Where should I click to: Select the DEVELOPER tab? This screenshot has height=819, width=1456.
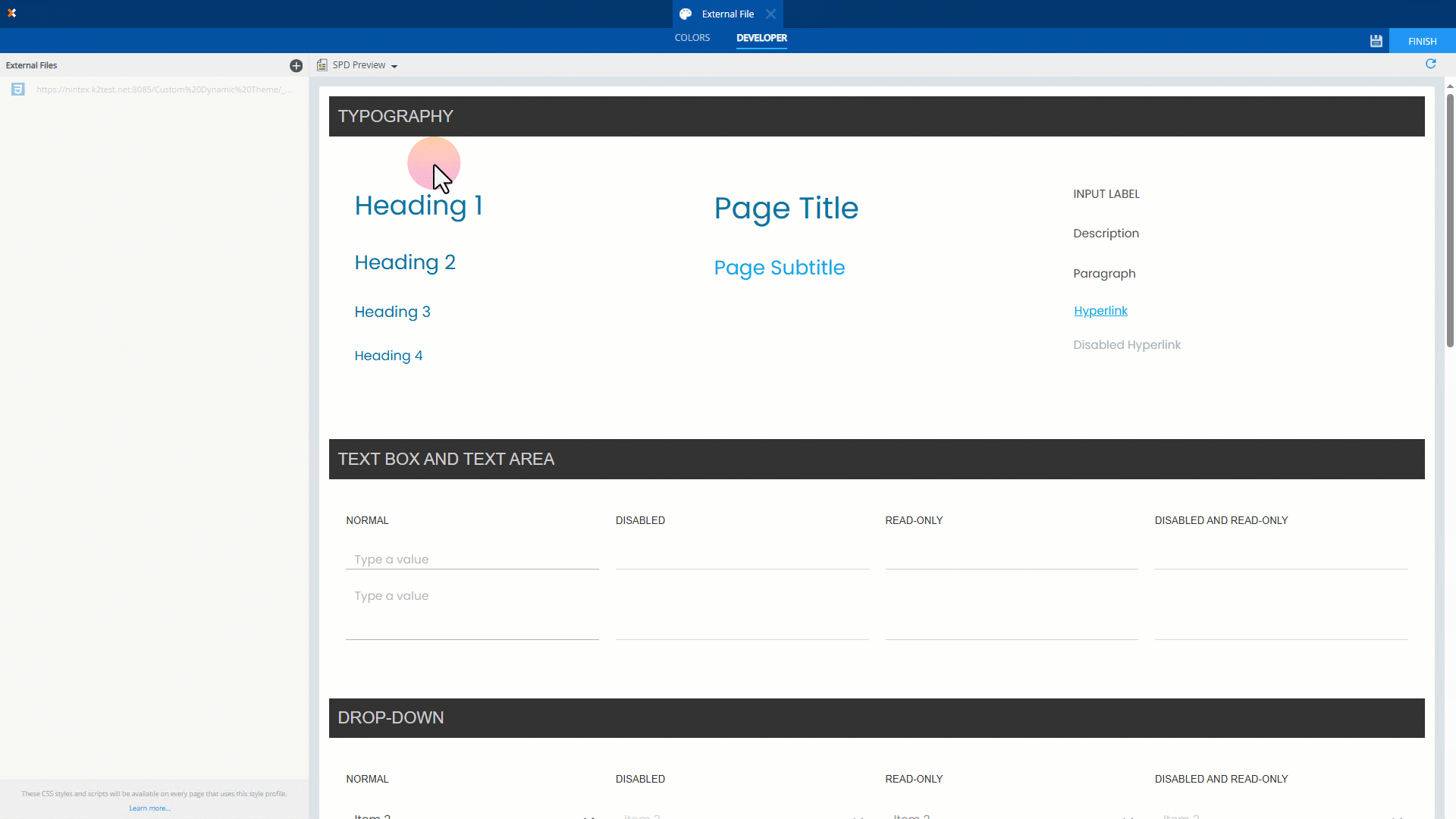761,38
